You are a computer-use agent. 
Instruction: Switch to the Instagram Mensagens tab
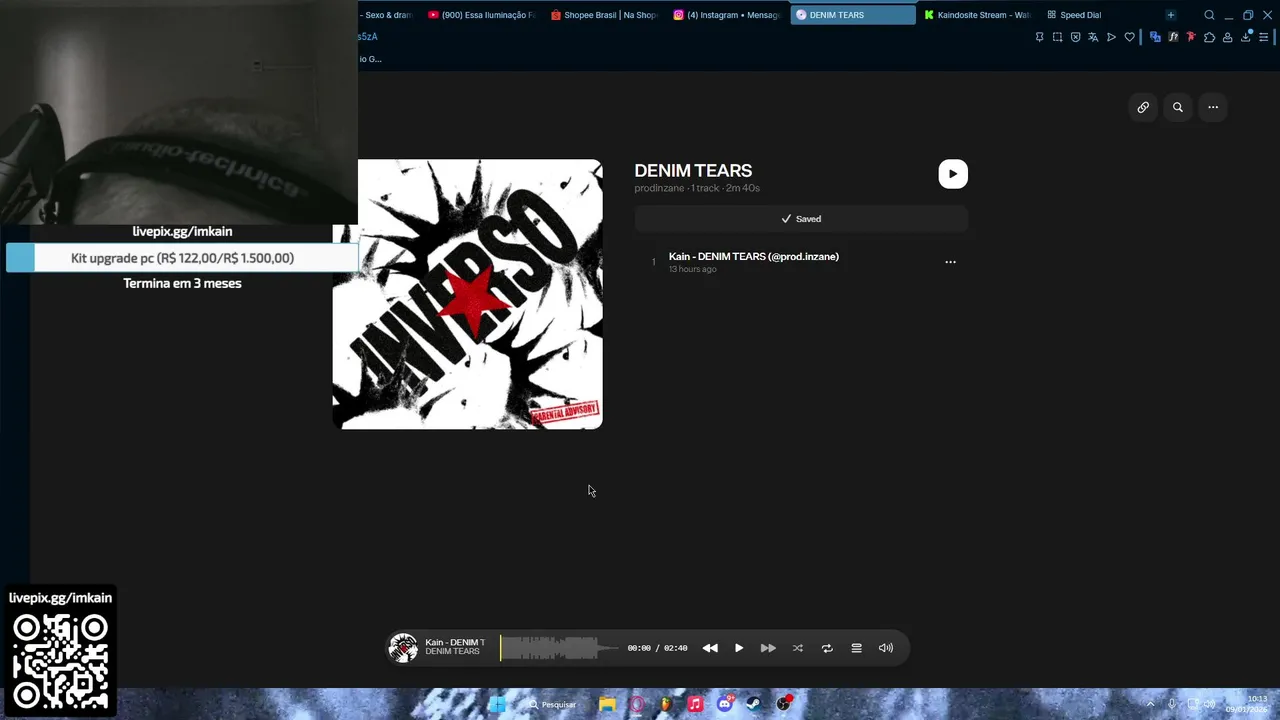727,15
